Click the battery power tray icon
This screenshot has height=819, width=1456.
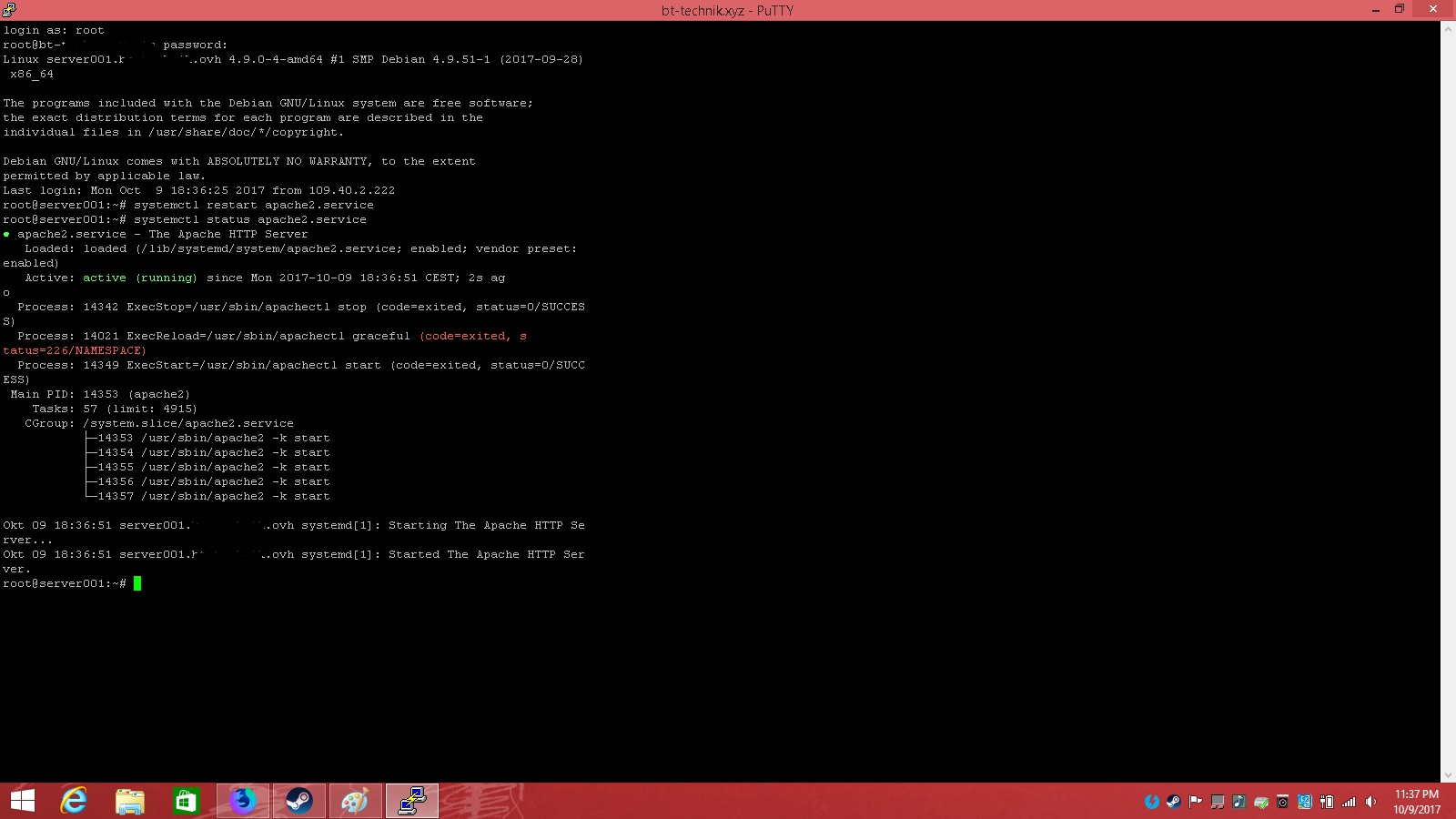pos(1327,802)
